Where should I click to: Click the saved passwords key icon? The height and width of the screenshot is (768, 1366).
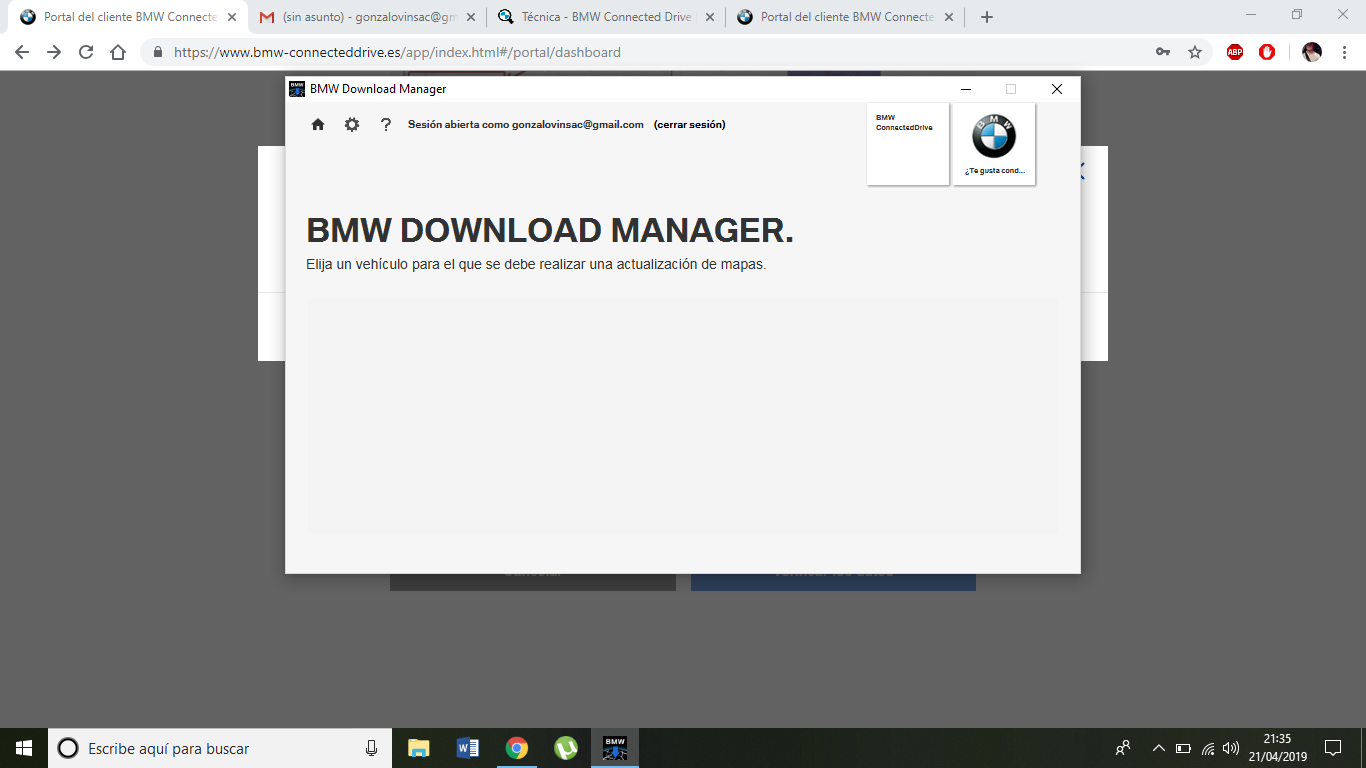point(1163,52)
